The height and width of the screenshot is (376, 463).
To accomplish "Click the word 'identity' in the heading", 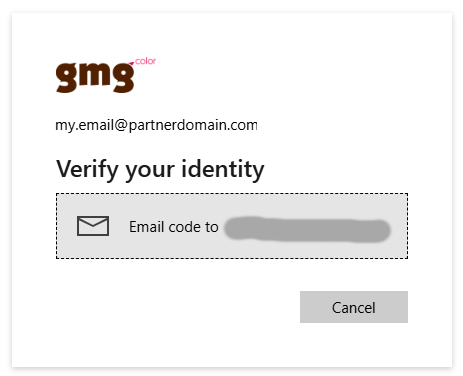I will tap(223, 170).
